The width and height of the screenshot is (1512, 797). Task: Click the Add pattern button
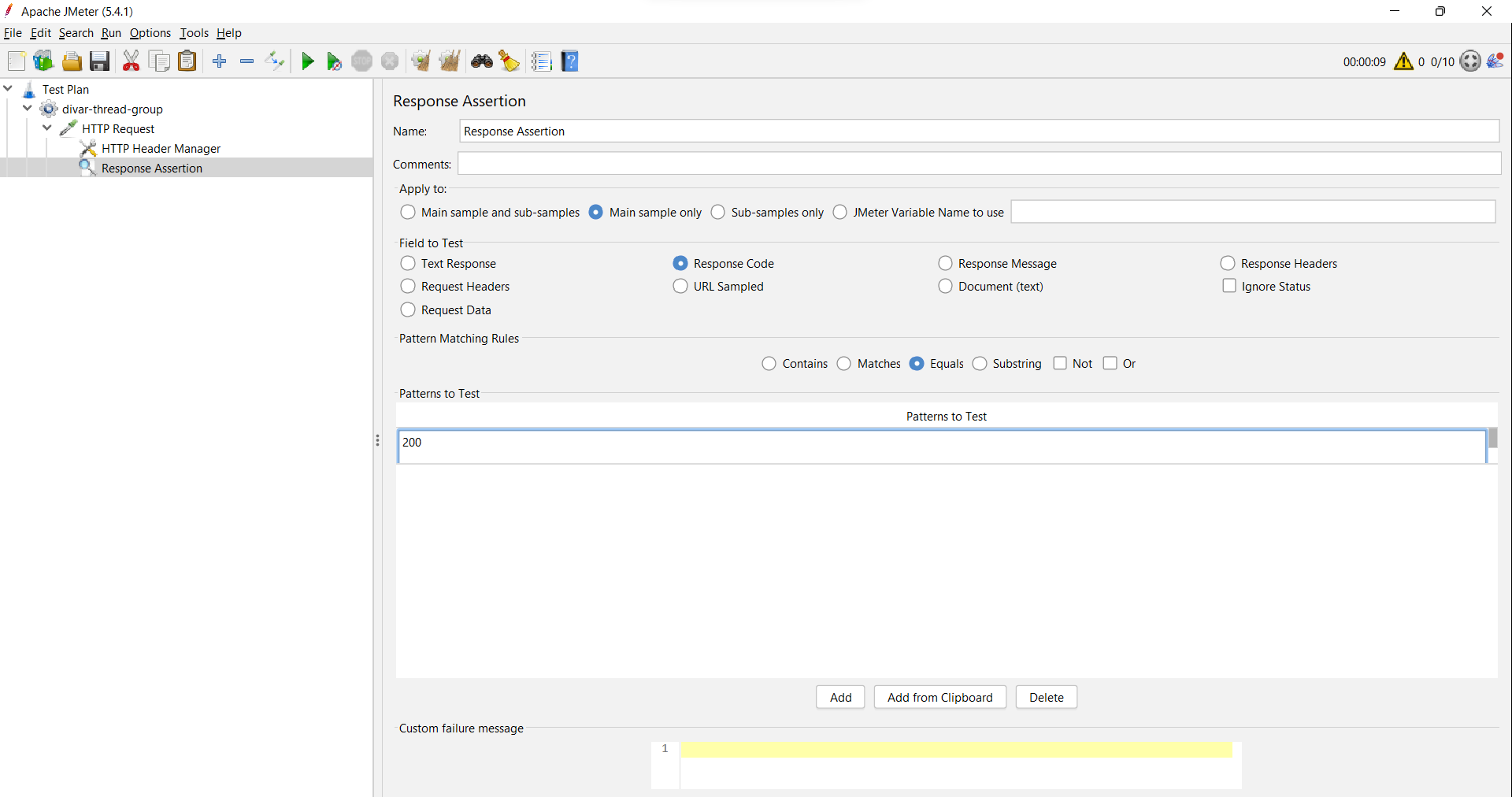840,697
